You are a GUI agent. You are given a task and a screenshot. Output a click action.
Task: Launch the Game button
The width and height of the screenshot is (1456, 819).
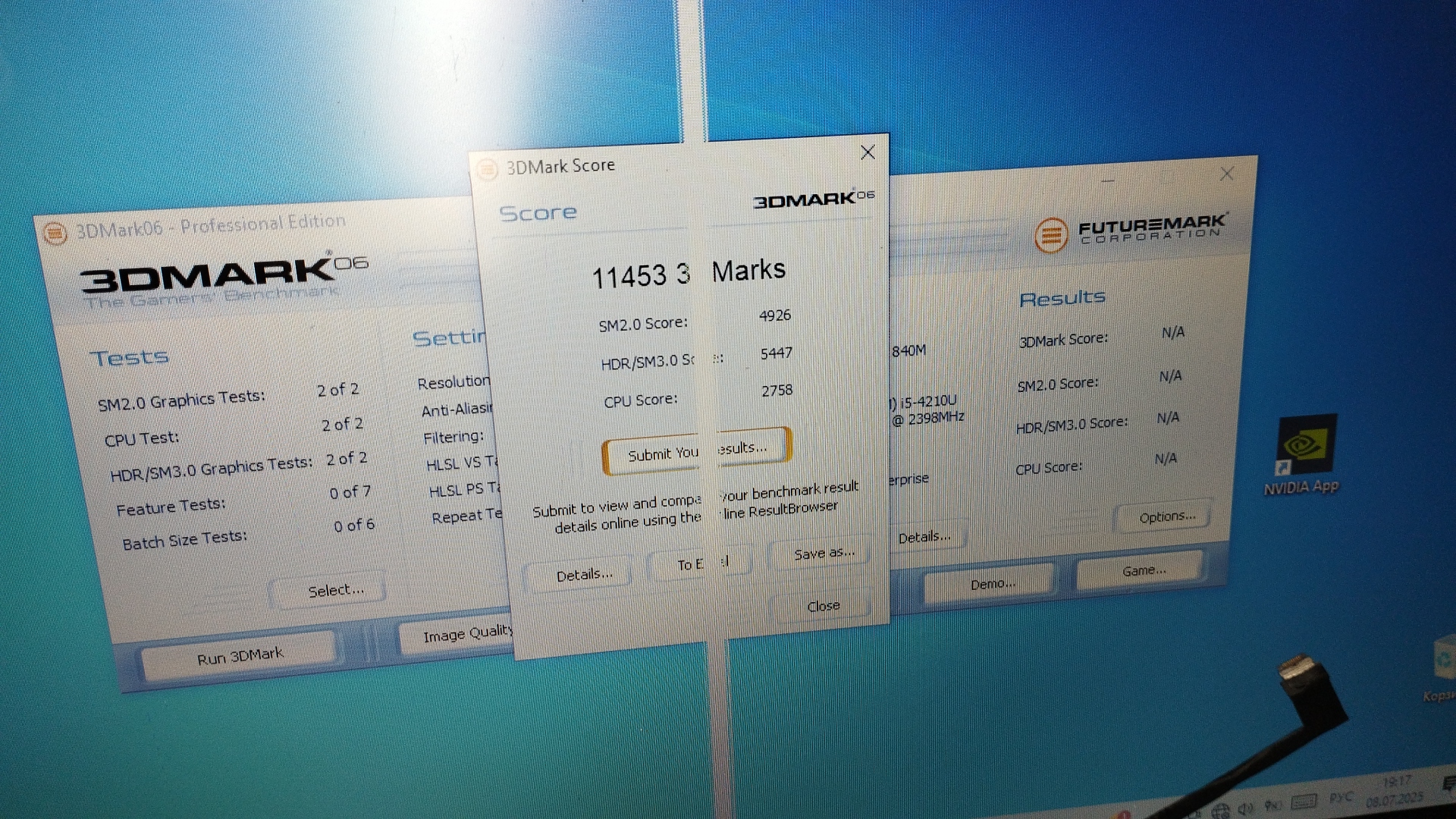point(1143,570)
